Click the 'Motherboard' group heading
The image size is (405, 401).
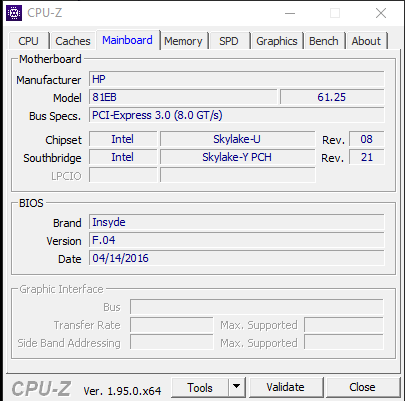tap(50, 59)
